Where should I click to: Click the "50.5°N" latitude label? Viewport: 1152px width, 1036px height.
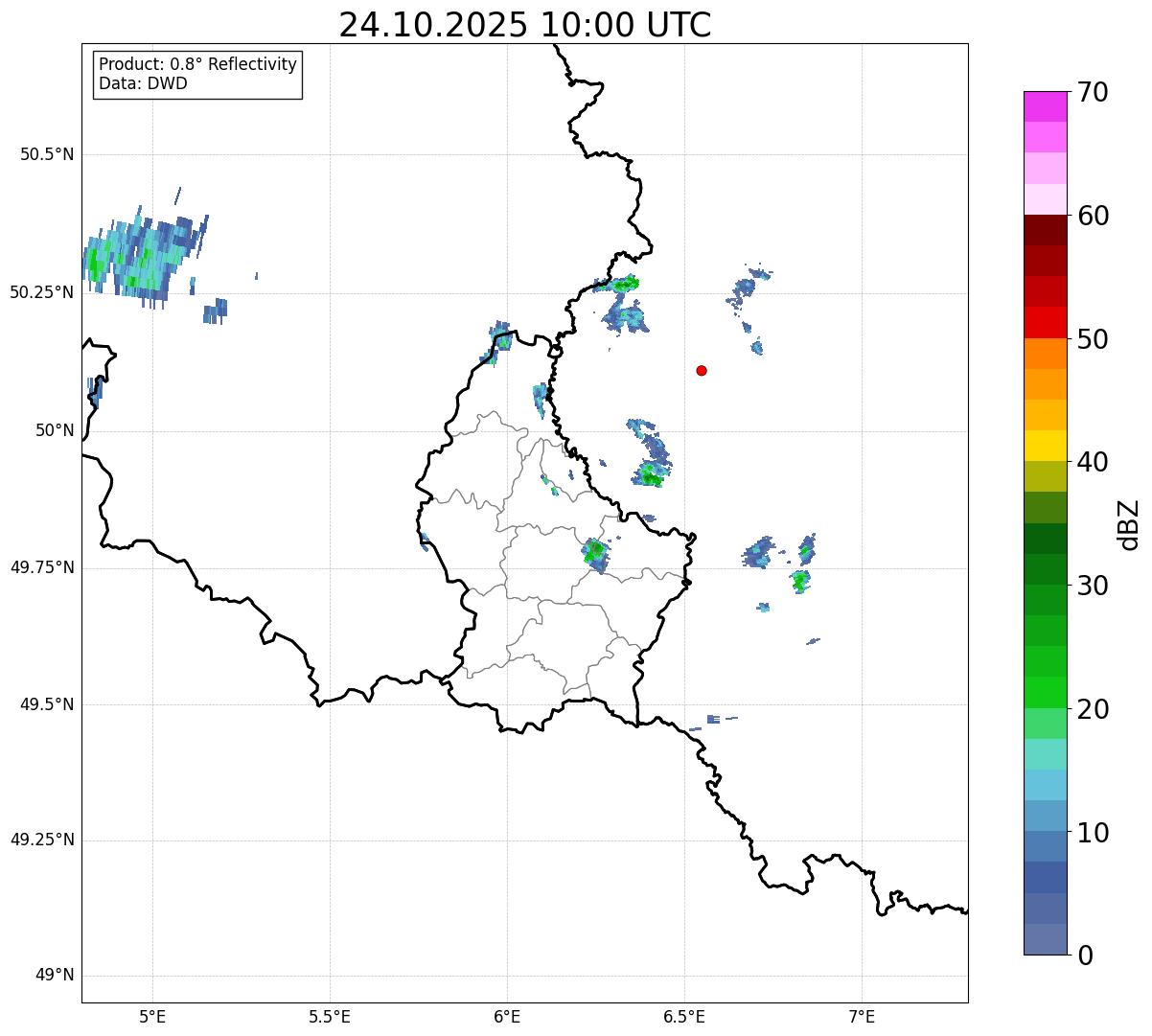point(47,154)
